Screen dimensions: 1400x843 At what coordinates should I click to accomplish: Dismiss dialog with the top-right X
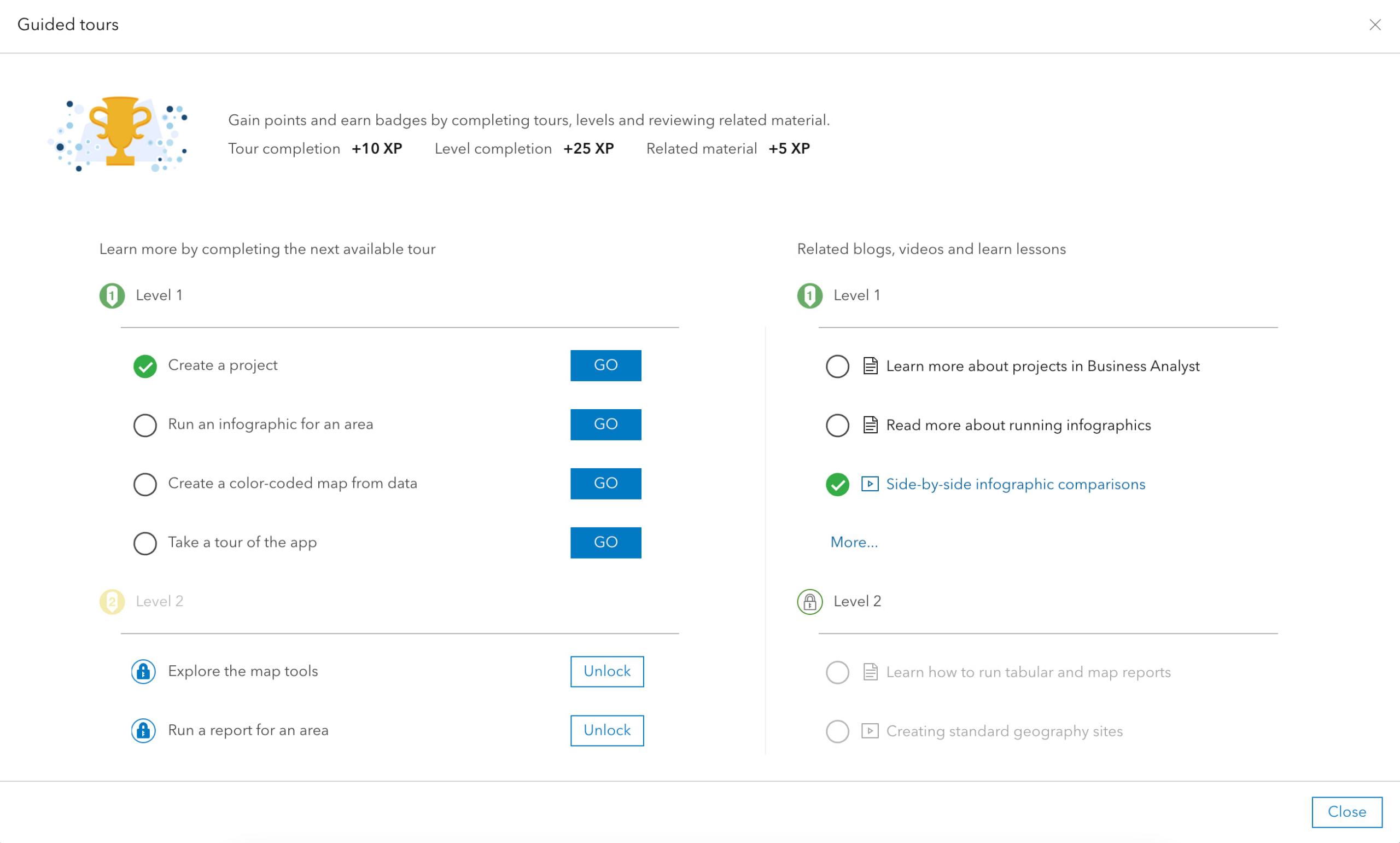coord(1374,25)
